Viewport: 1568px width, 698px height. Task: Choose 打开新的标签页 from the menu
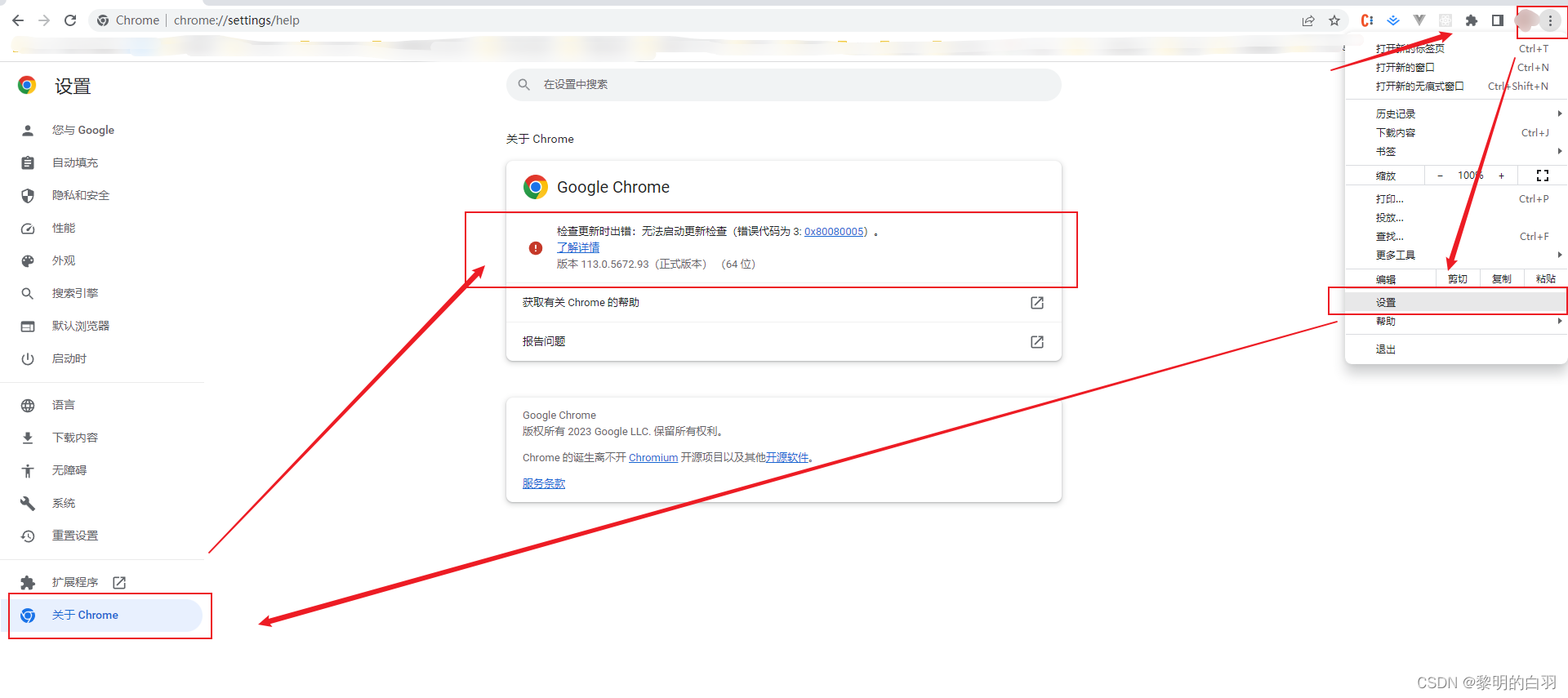[1455, 49]
